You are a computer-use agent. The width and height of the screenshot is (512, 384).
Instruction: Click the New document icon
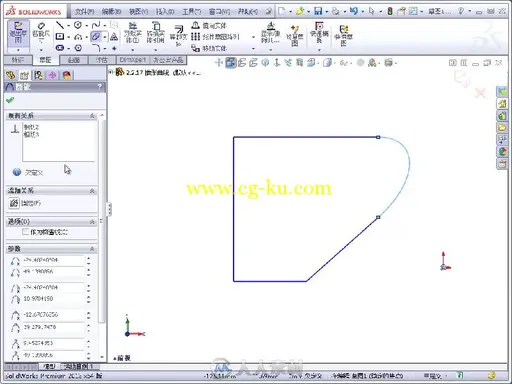[x=282, y=11]
